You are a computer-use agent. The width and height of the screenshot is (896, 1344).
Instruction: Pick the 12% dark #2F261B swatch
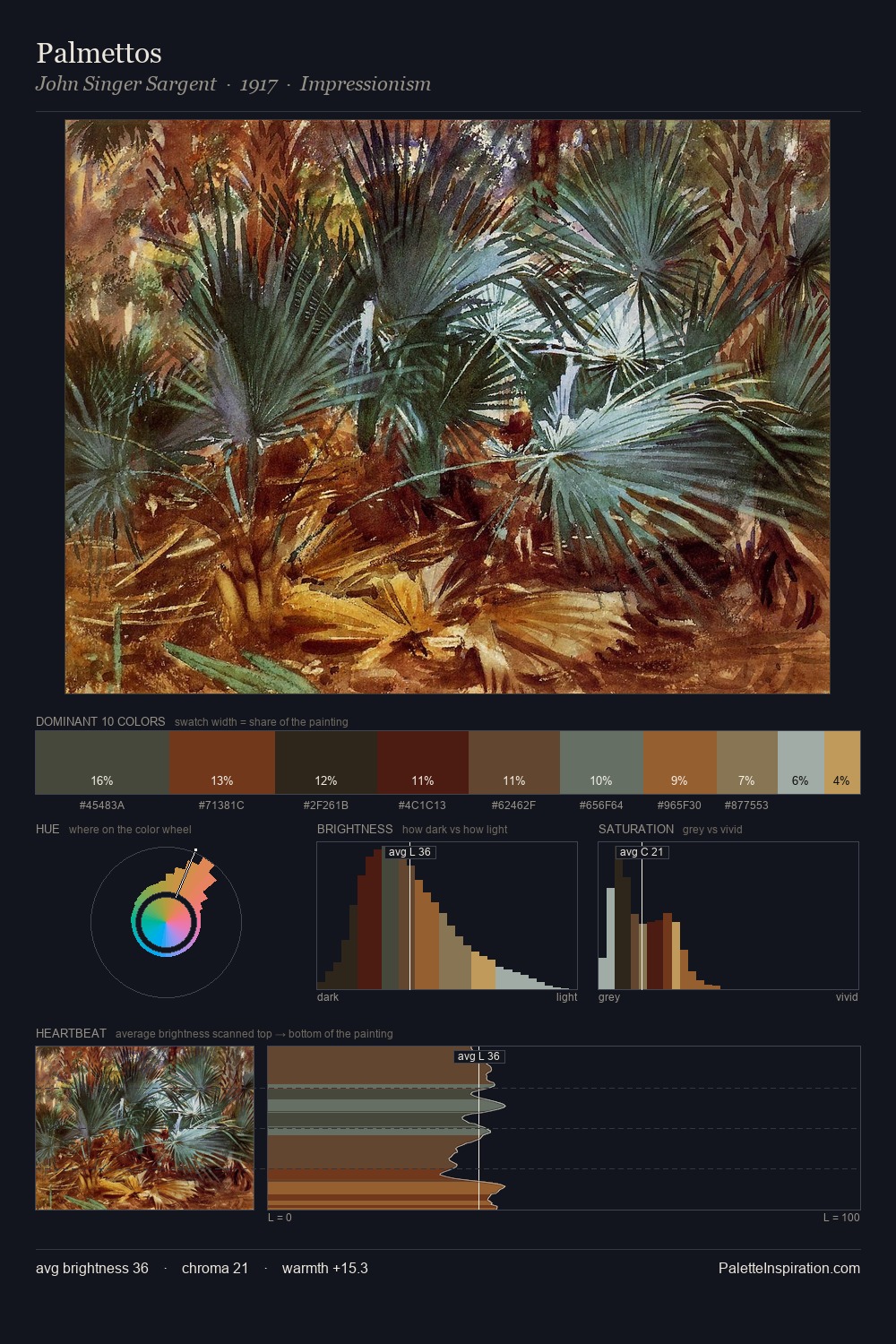(326, 762)
